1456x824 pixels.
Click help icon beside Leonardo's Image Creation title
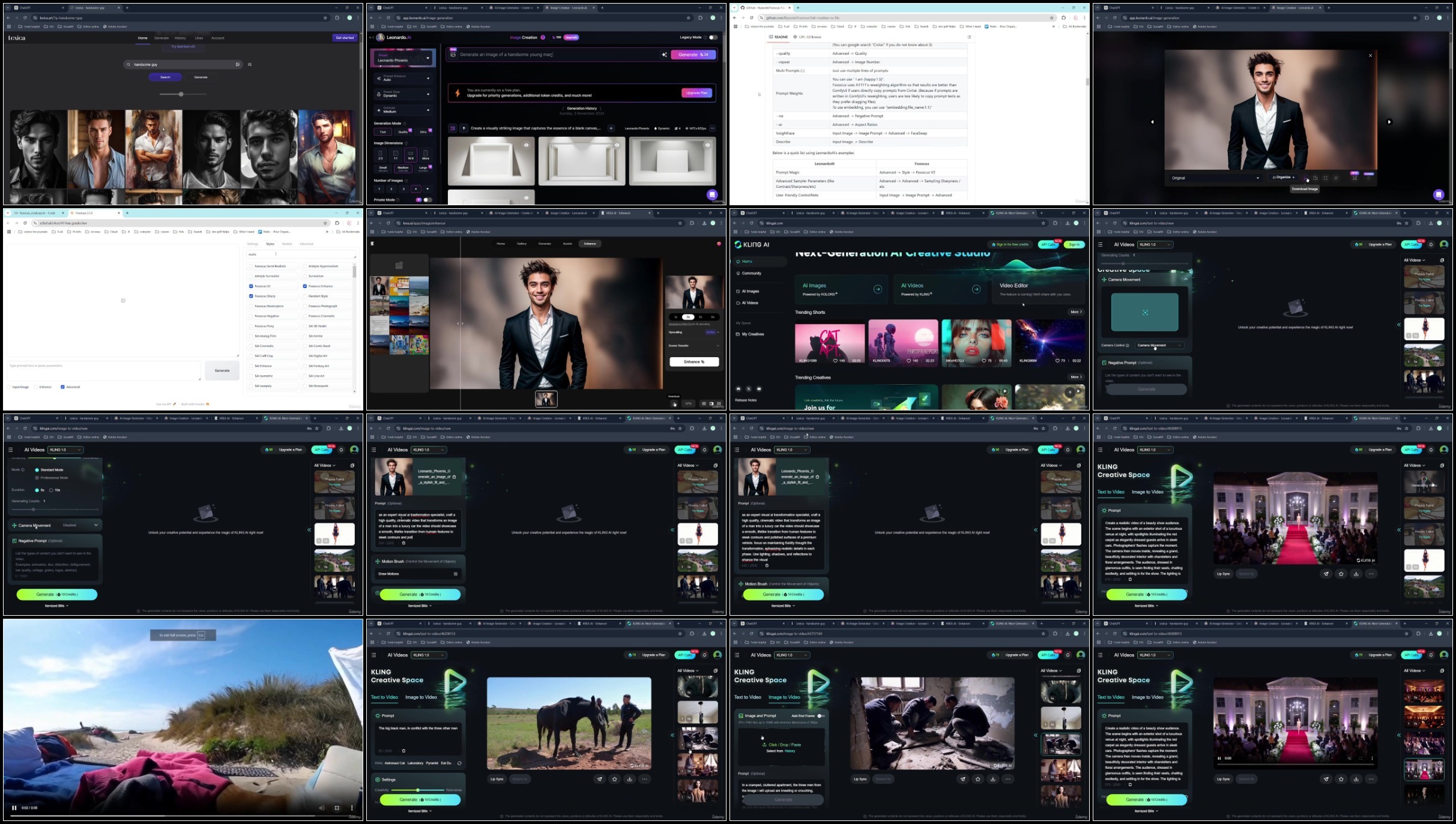543,37
